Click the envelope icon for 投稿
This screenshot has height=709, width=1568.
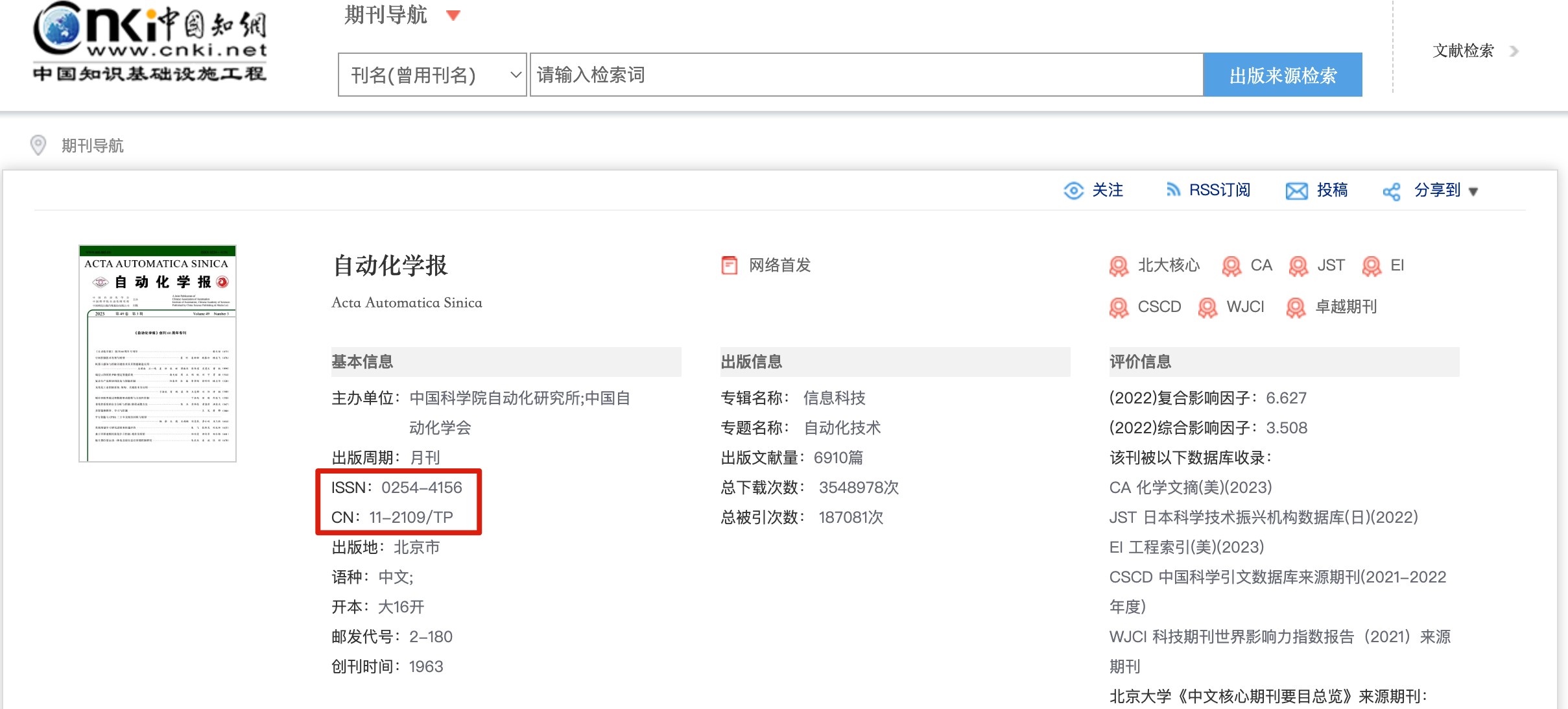[x=1296, y=191]
